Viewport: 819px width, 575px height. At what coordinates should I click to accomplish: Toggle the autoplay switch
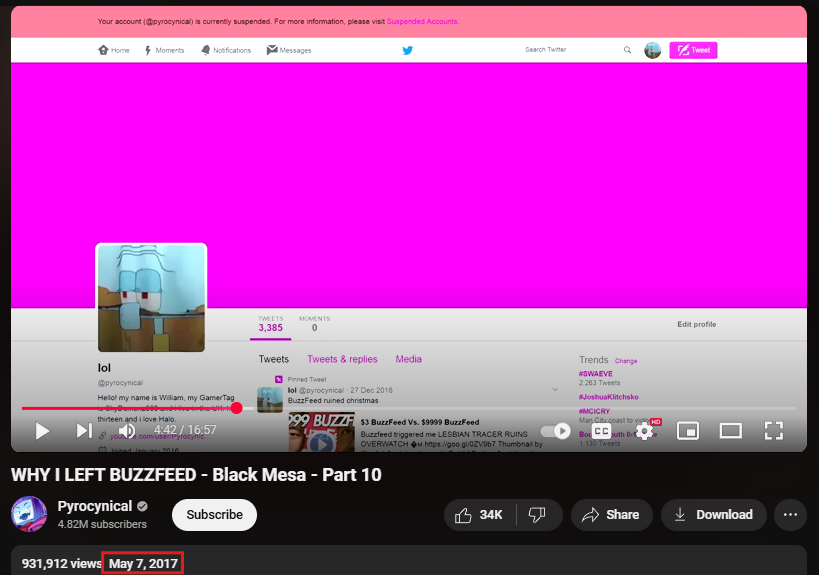(x=561, y=431)
